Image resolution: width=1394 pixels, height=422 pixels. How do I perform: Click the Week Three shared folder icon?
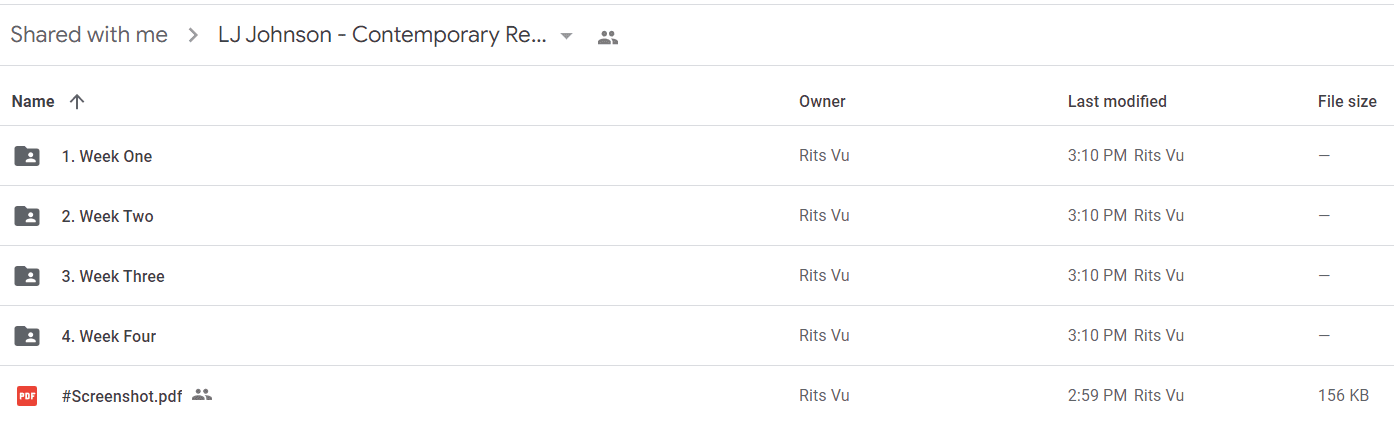coord(27,276)
